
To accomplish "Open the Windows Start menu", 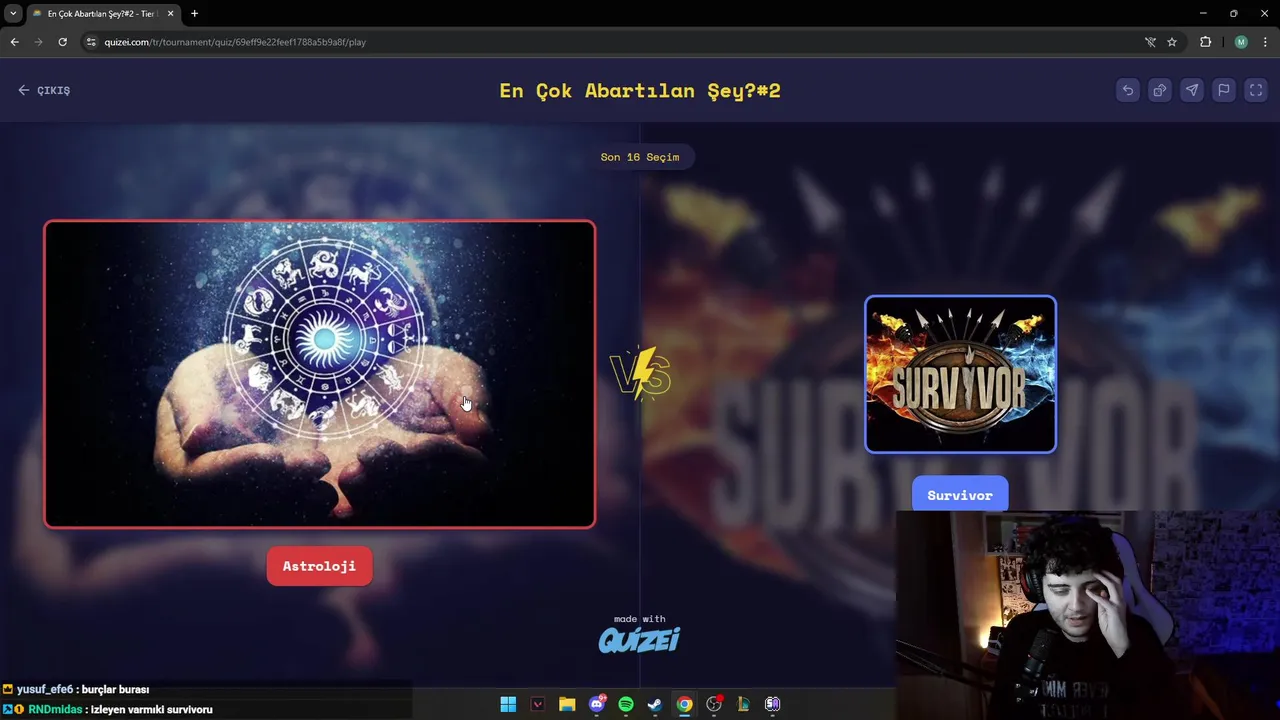I will tap(508, 704).
